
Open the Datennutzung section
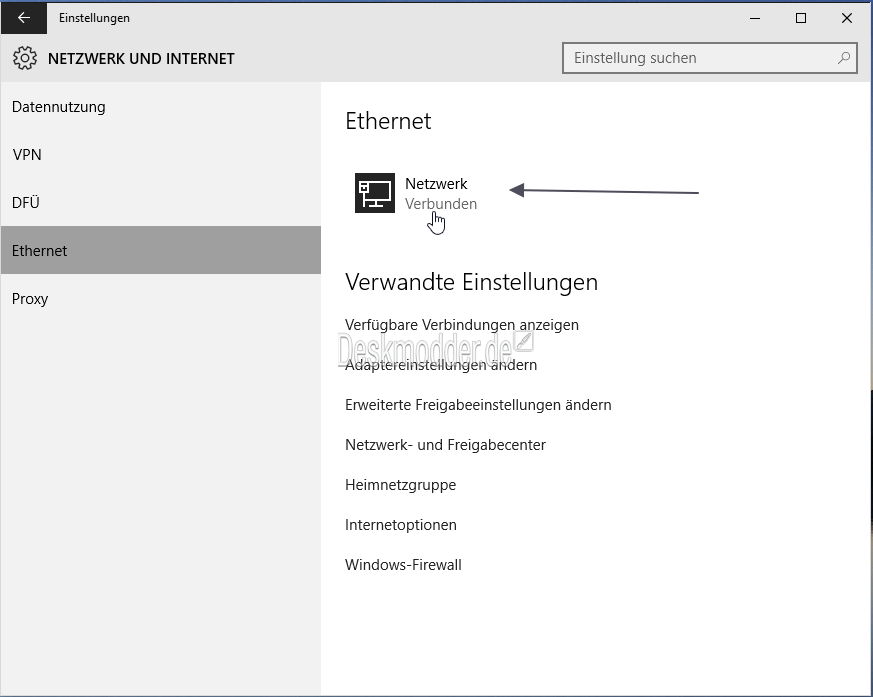pos(161,107)
